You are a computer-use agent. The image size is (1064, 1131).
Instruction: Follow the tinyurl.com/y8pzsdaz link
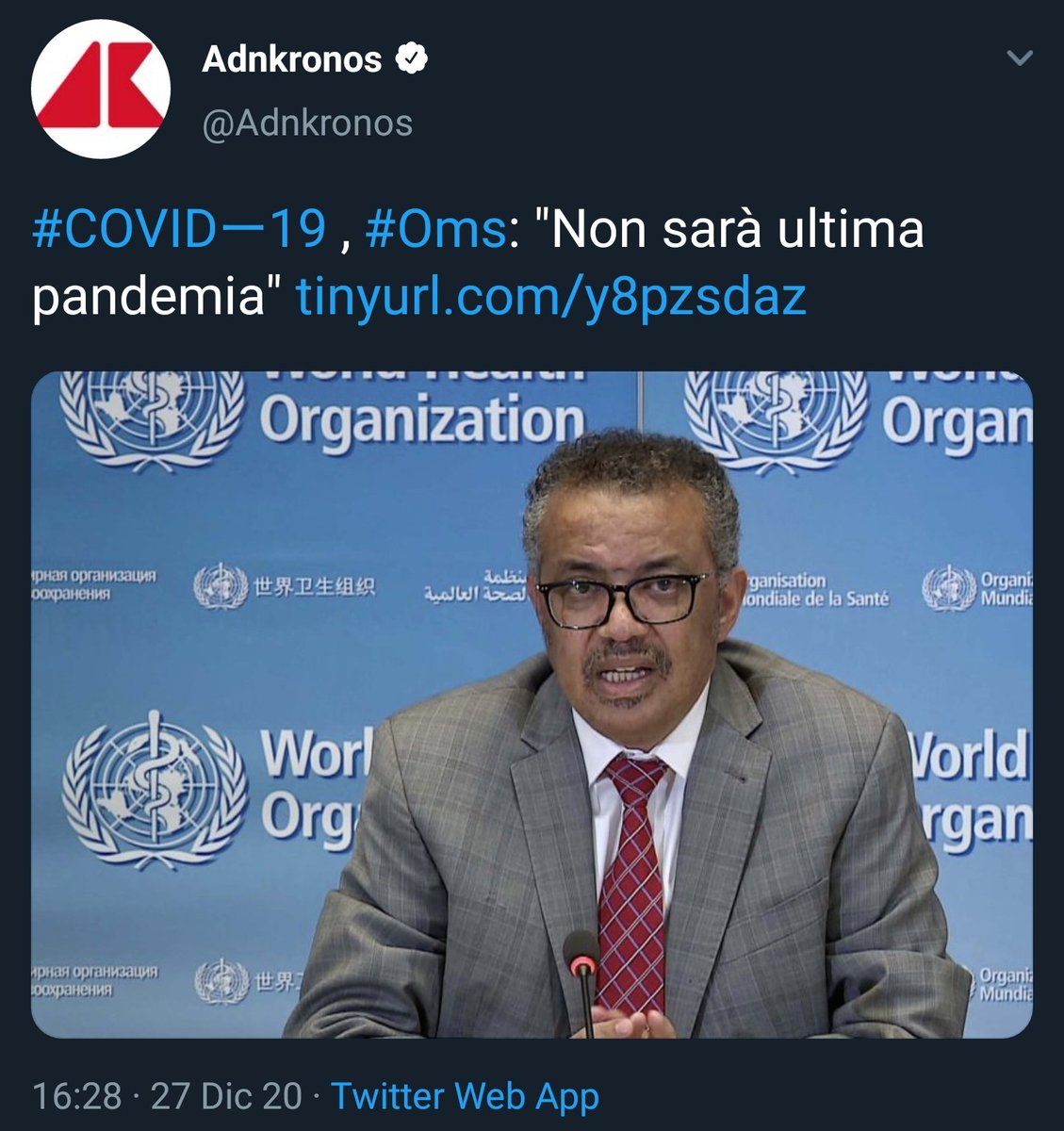pyautogui.click(x=551, y=297)
